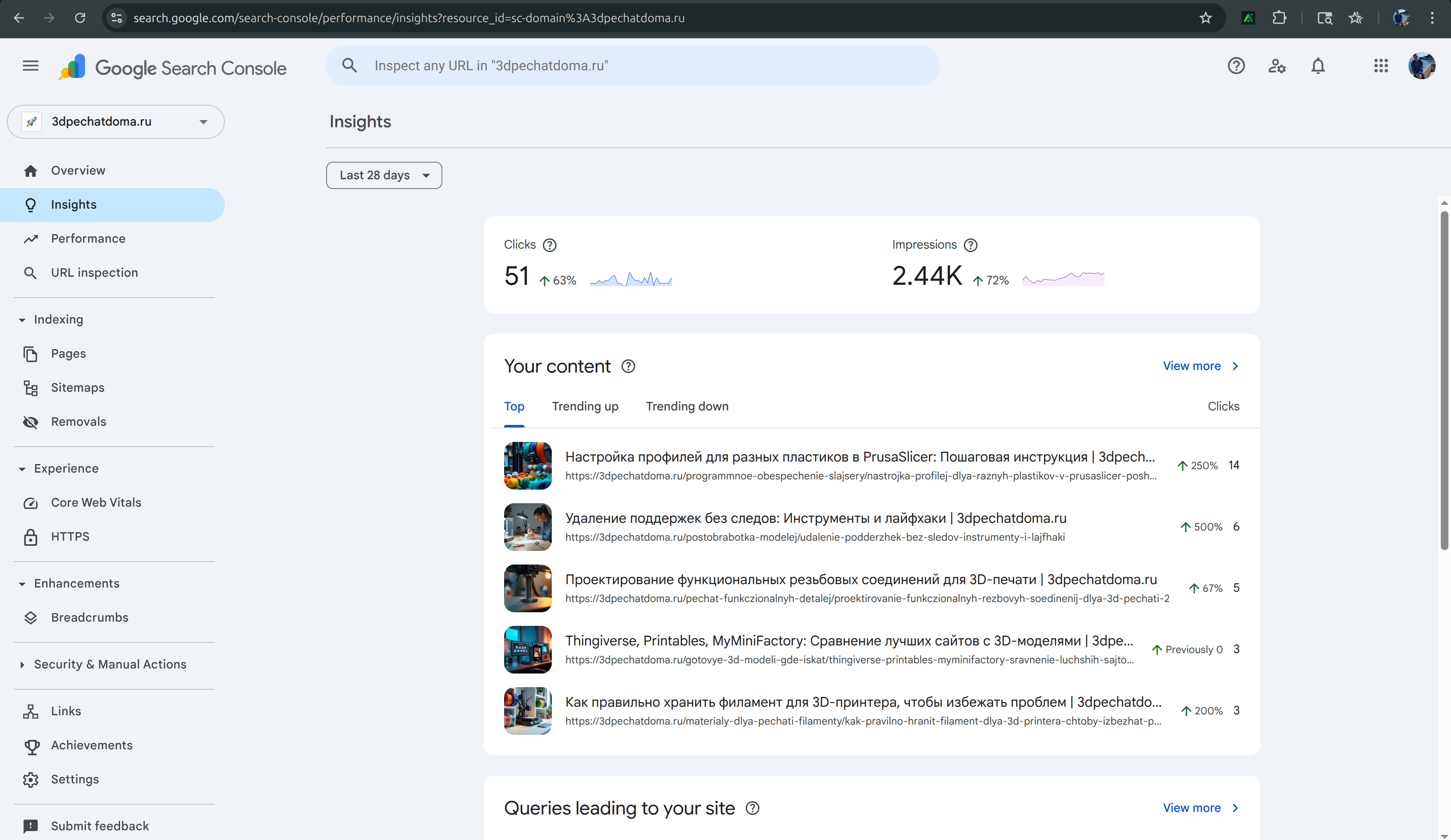Click the help icon beside Your content
This screenshot has height=840, width=1451.
[628, 366]
